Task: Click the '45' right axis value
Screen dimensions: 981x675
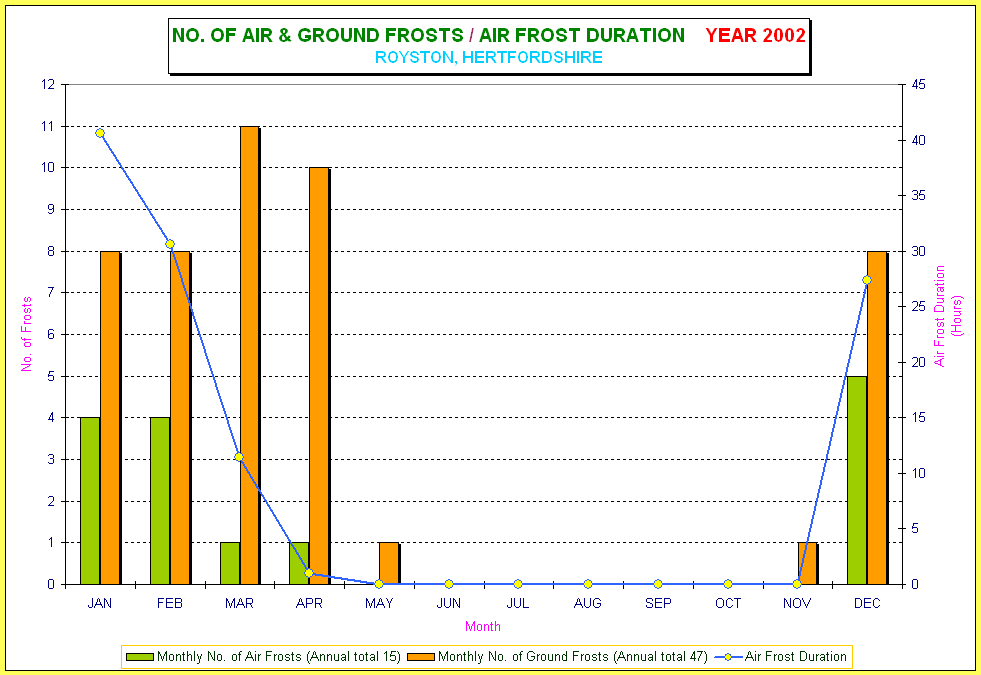Action: tap(918, 84)
